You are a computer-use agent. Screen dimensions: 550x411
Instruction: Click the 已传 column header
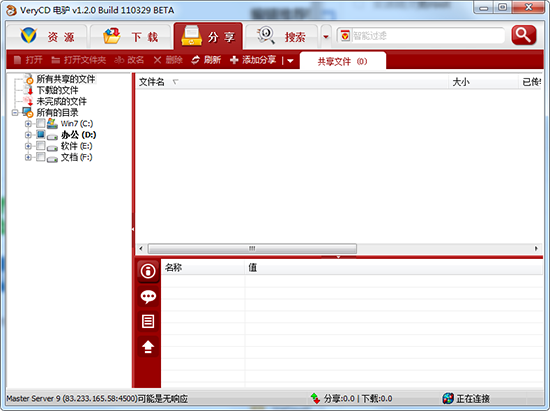[x=531, y=82]
